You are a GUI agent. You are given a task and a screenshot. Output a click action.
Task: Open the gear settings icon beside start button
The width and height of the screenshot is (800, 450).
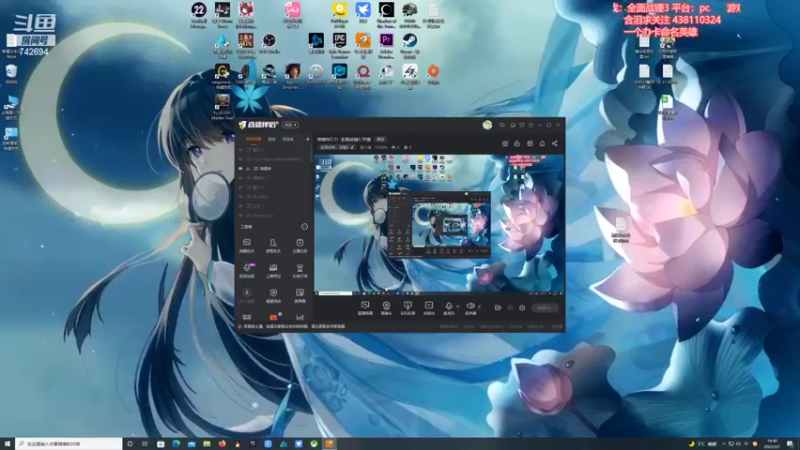522,308
